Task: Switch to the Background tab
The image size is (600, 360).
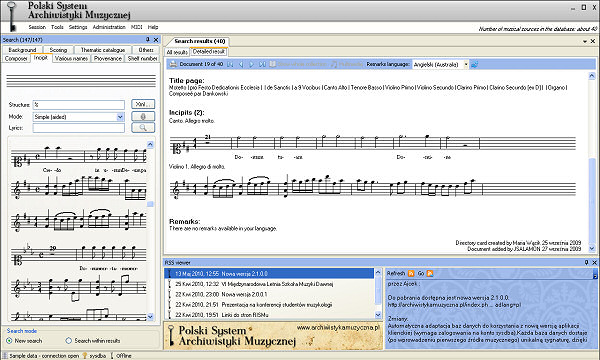Action: tap(22, 50)
